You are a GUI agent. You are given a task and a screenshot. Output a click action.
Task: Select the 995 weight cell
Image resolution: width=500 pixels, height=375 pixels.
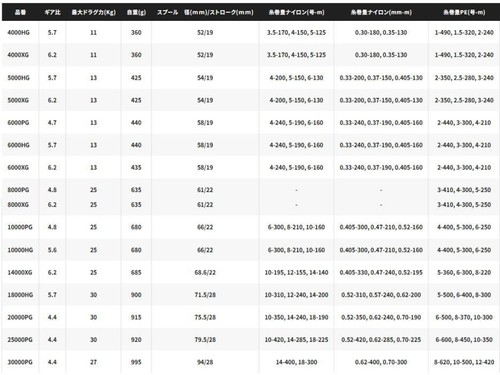[136, 362]
